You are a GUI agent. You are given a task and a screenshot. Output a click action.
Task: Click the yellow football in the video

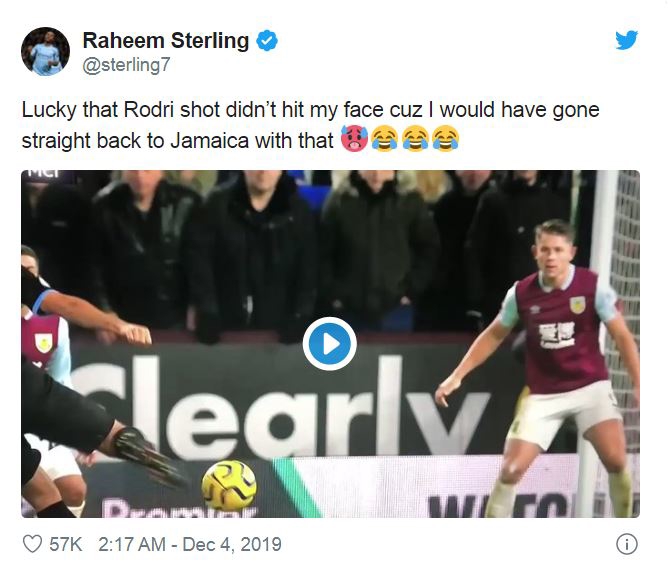pos(229,484)
